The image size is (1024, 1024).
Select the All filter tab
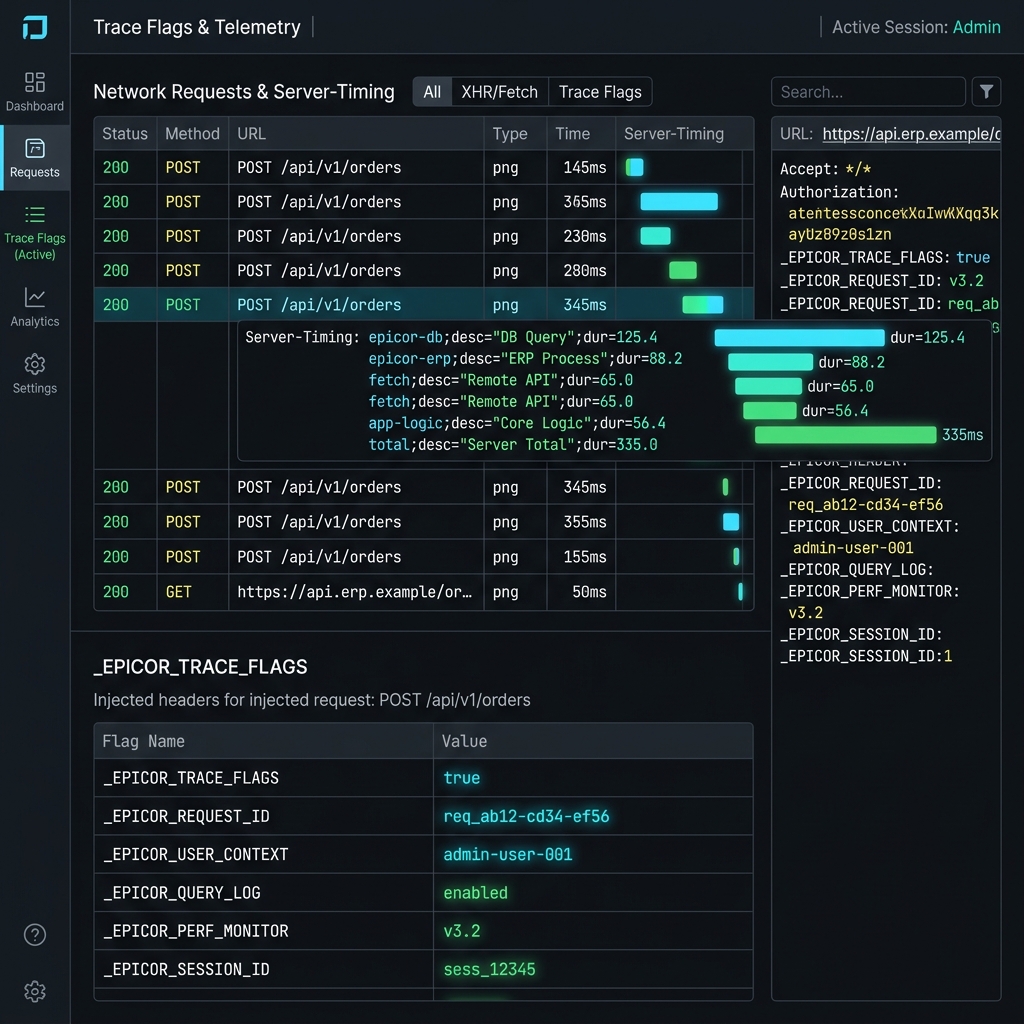point(432,92)
